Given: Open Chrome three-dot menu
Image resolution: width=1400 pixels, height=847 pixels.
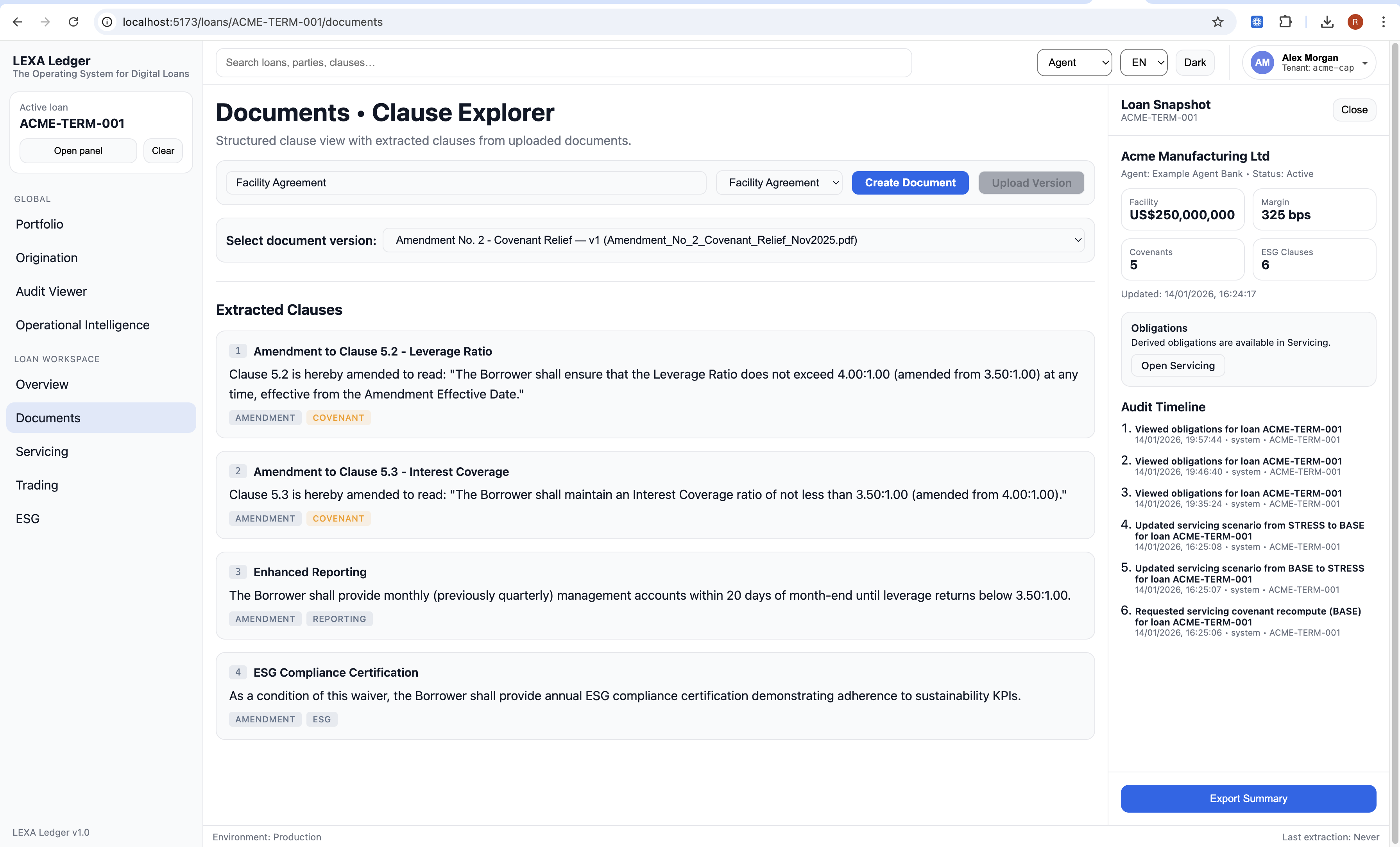Looking at the screenshot, I should coord(1383,21).
